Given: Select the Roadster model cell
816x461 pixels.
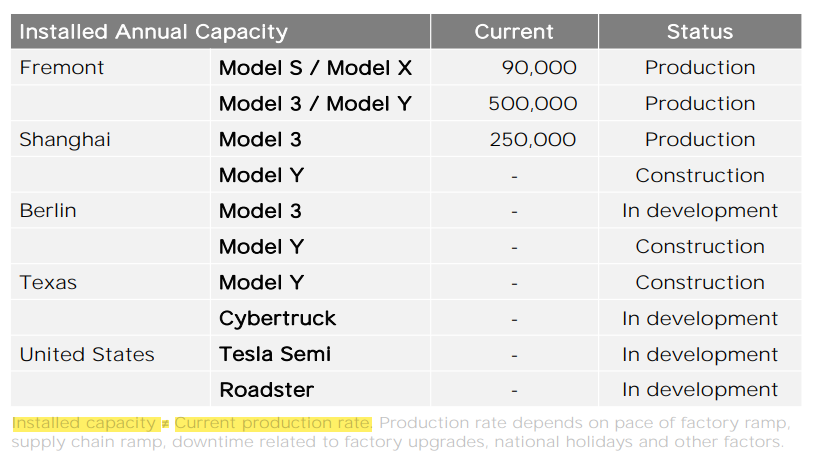Looking at the screenshot, I should [266, 390].
